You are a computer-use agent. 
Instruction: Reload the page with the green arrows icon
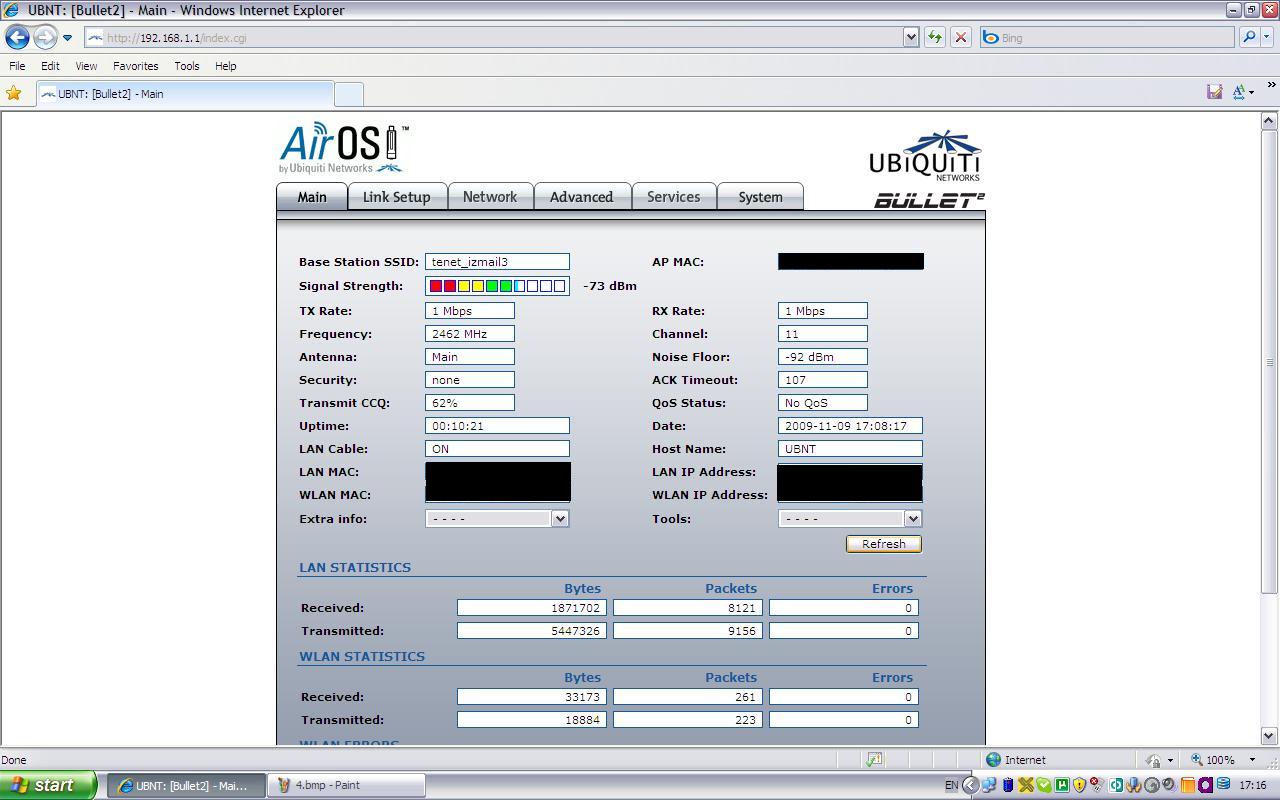tap(934, 38)
